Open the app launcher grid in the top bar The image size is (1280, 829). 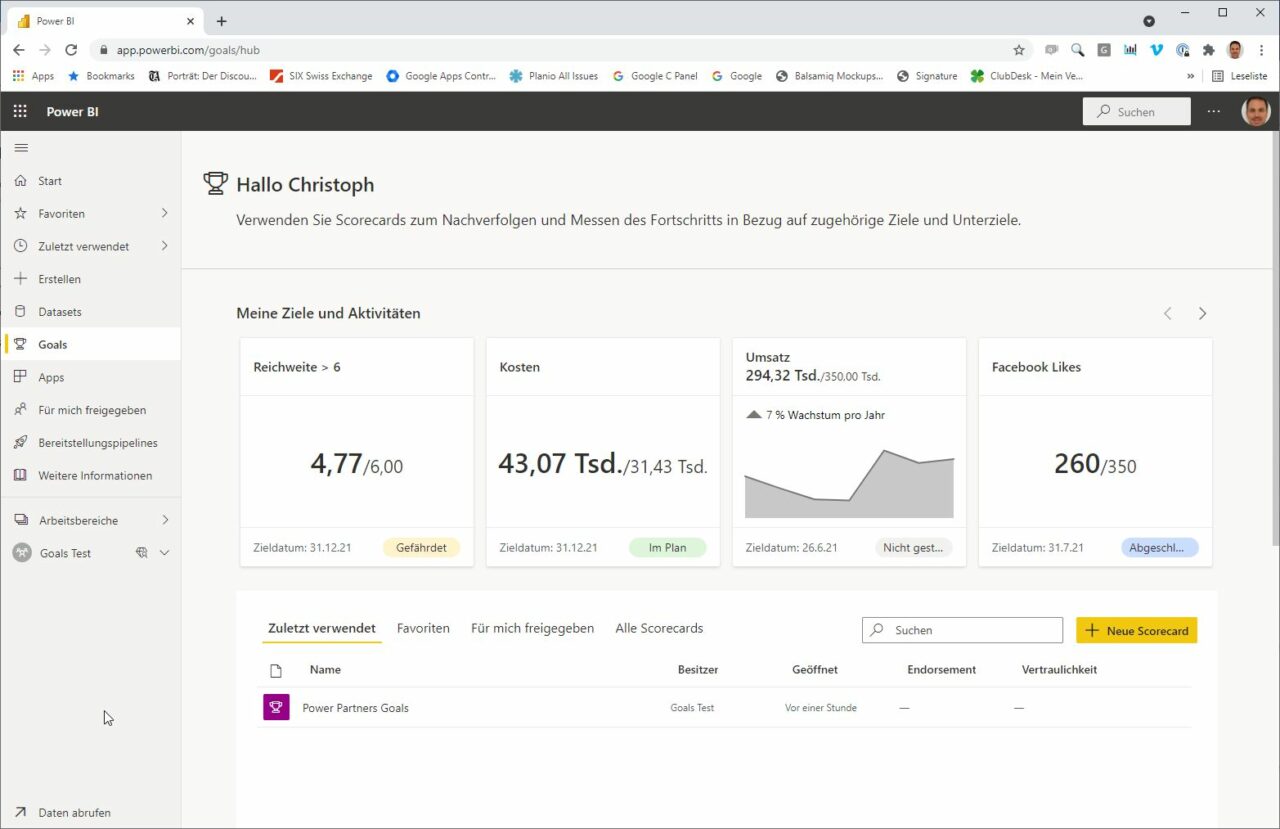tap(19, 111)
